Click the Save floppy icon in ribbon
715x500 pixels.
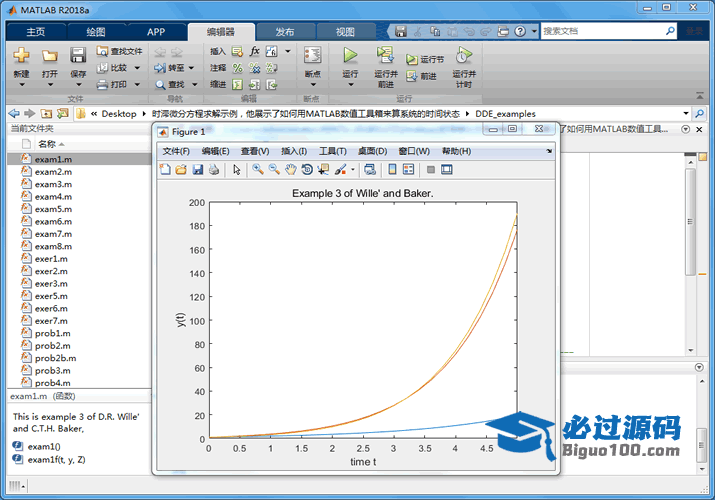coord(78,56)
